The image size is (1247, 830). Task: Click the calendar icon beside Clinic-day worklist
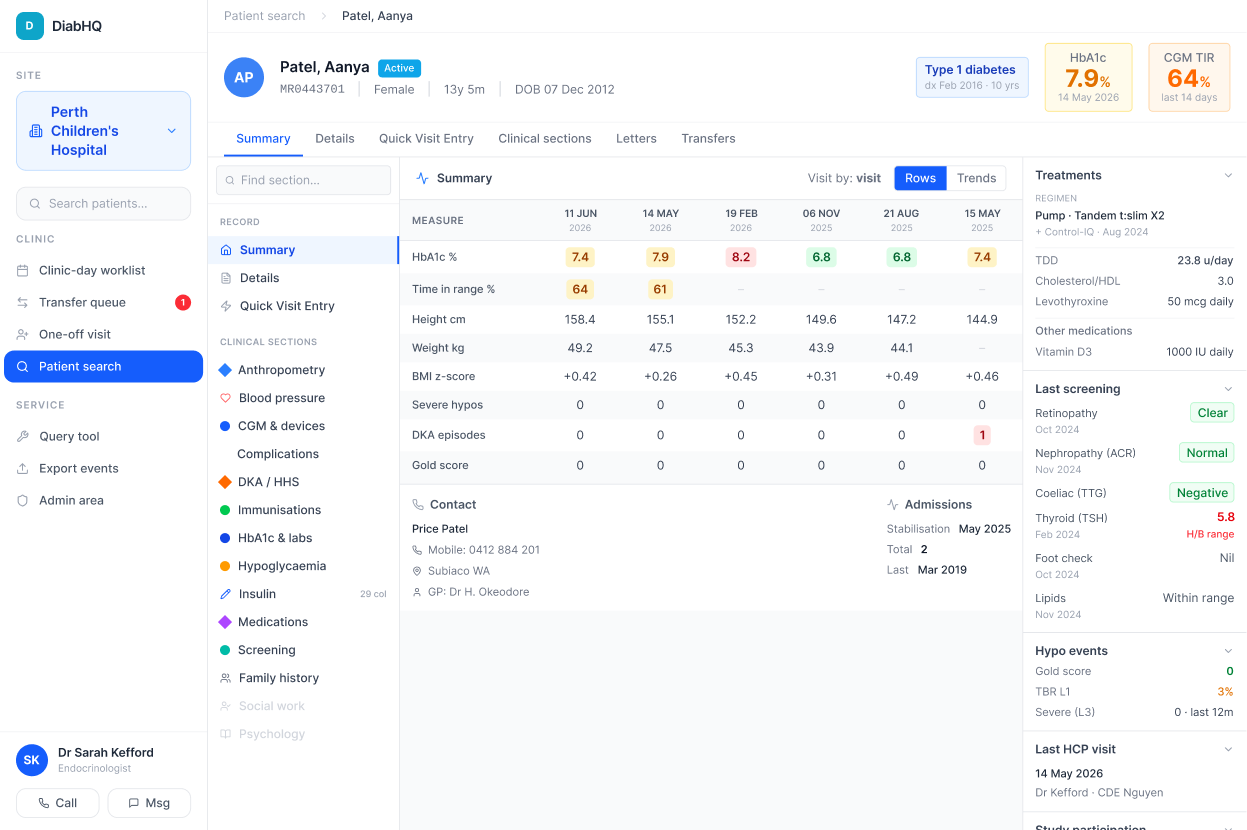[23, 270]
